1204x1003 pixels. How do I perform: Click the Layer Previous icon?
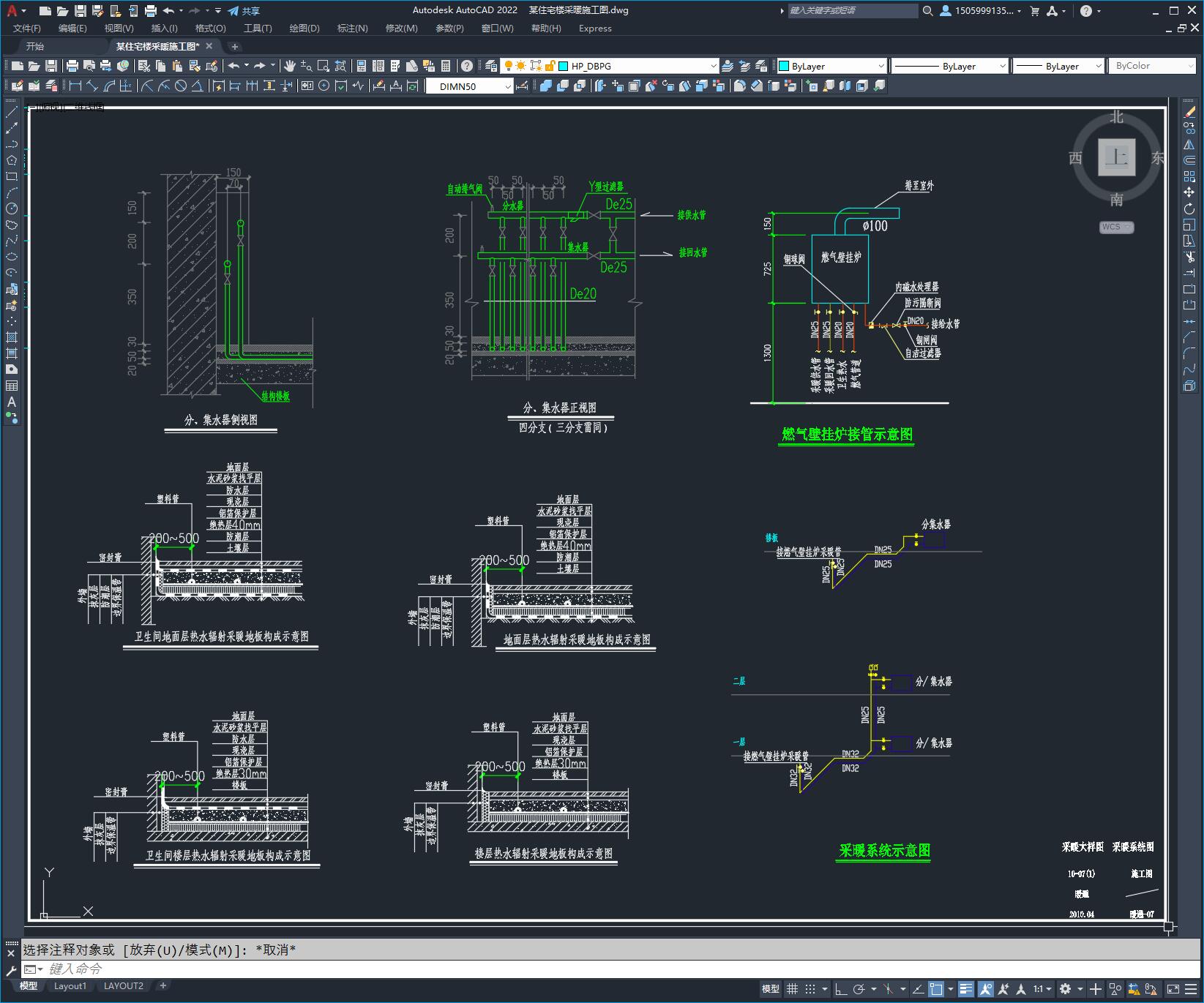click(744, 66)
